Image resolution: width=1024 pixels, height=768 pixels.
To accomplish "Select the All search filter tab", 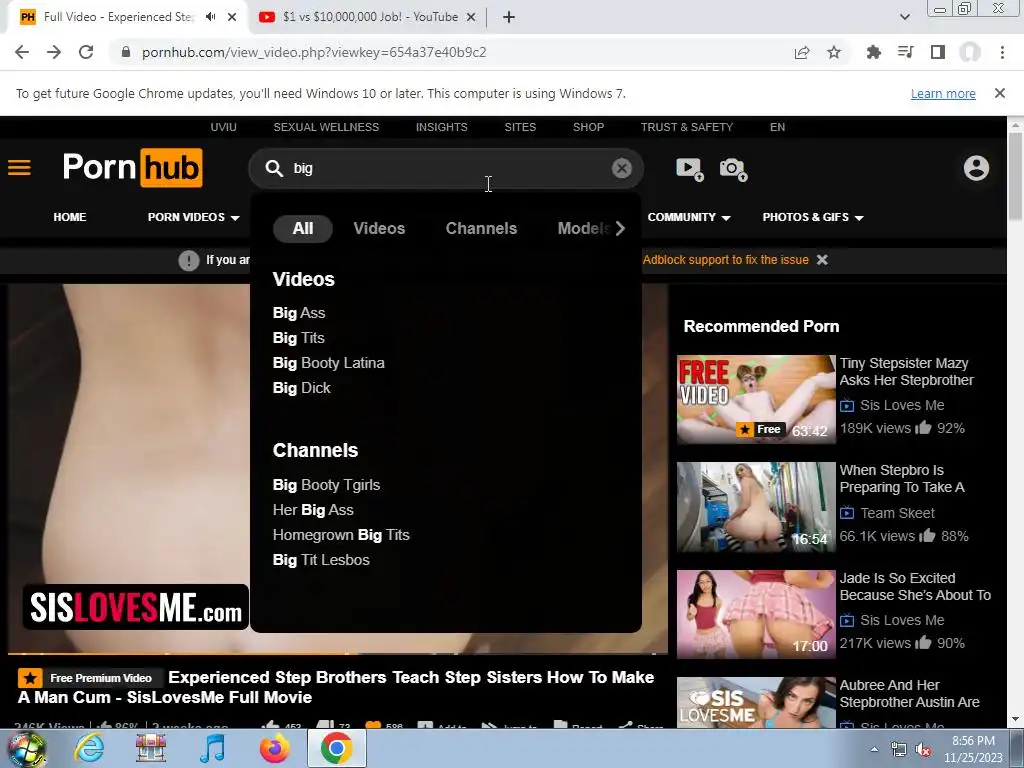I will tap(302, 229).
